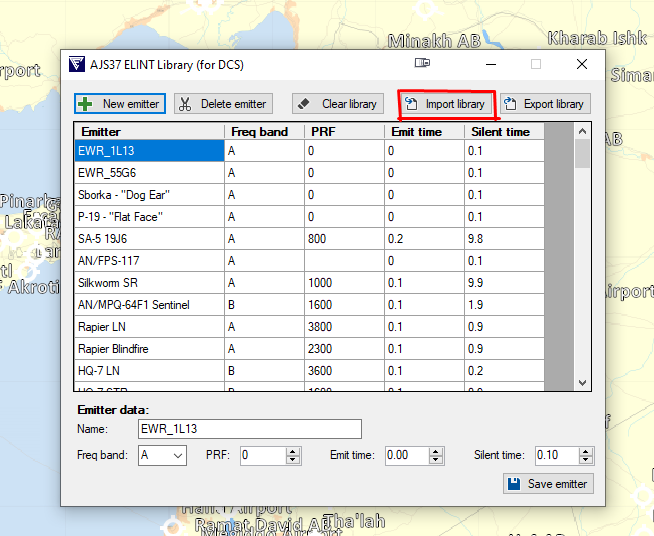Click the table scroll down arrow

pos(582,382)
